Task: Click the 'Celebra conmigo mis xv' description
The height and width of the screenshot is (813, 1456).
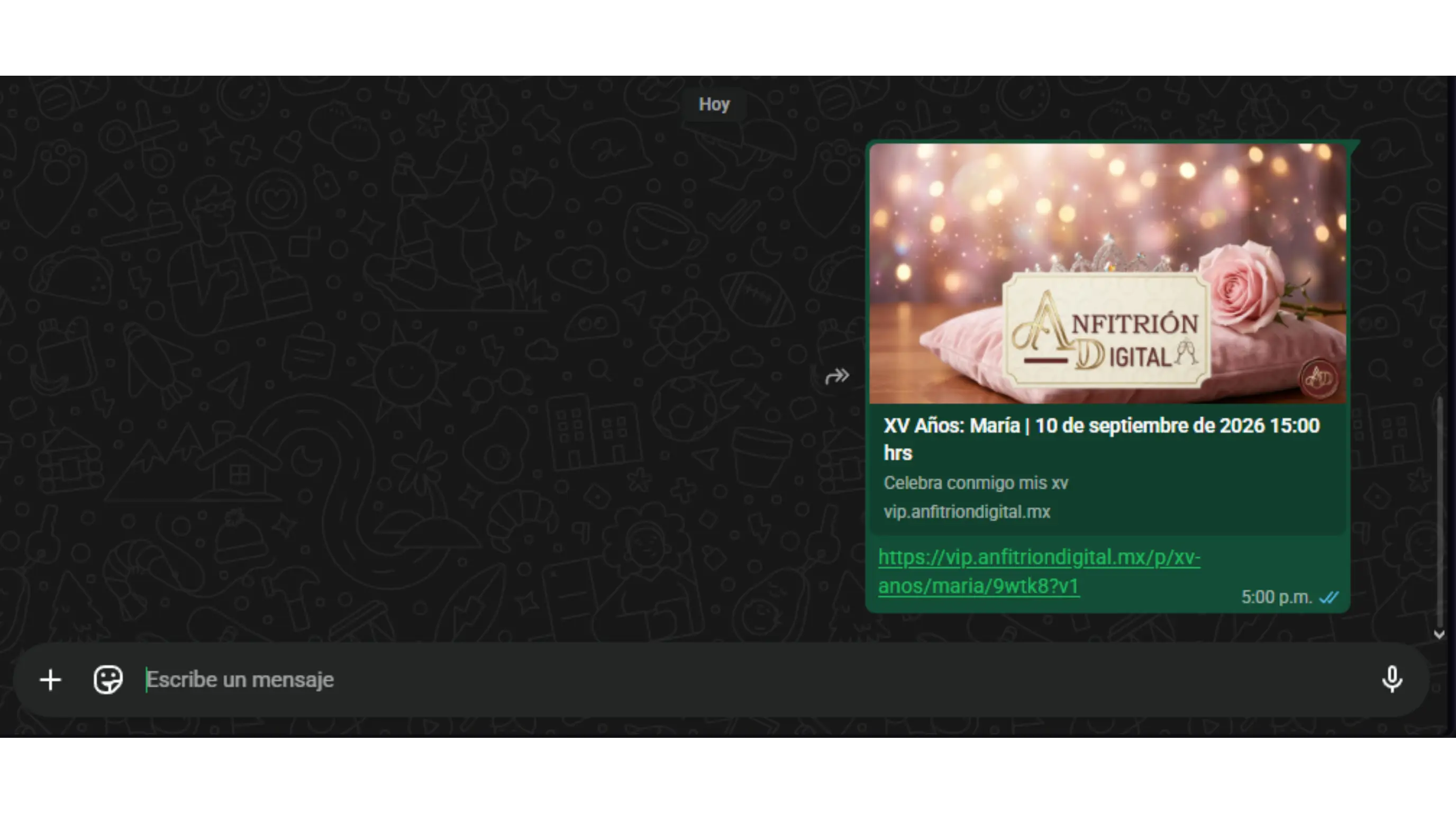Action: (976, 483)
